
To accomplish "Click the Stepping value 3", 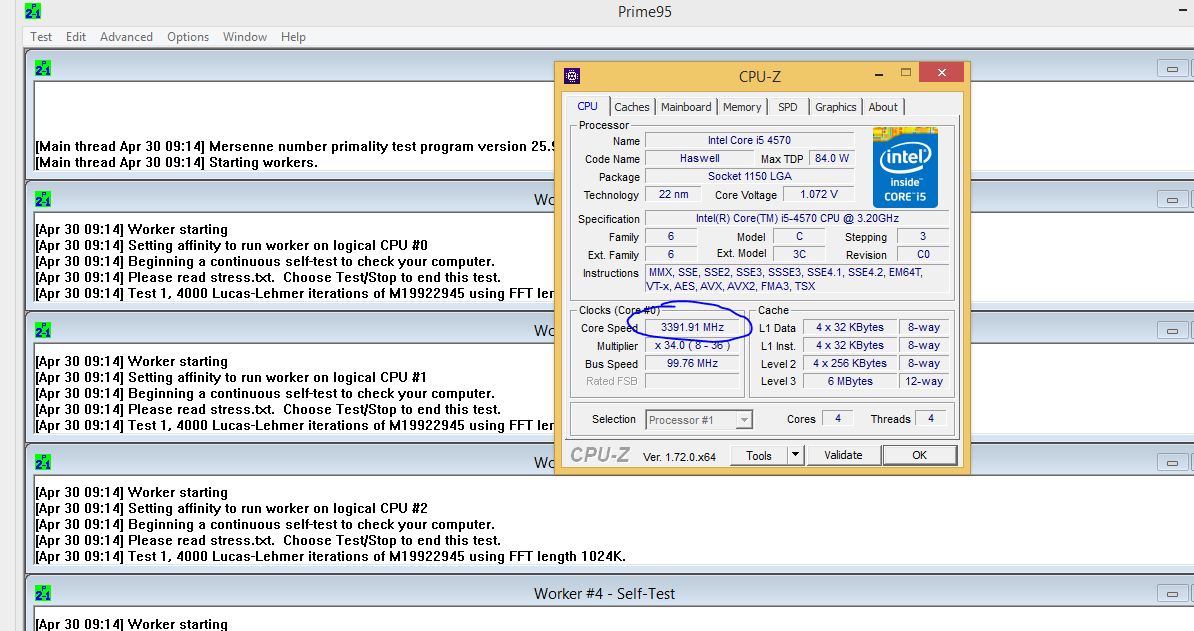I will (x=923, y=237).
